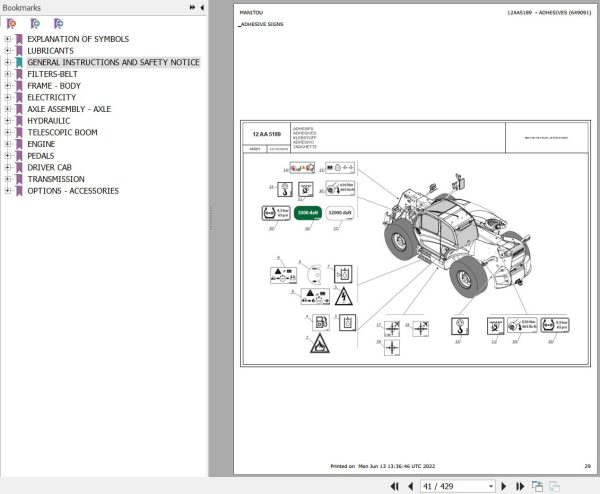The image size is (600, 494).
Task: Expand the TELESCOPIC BOOM bookmark node
Action: 7,132
